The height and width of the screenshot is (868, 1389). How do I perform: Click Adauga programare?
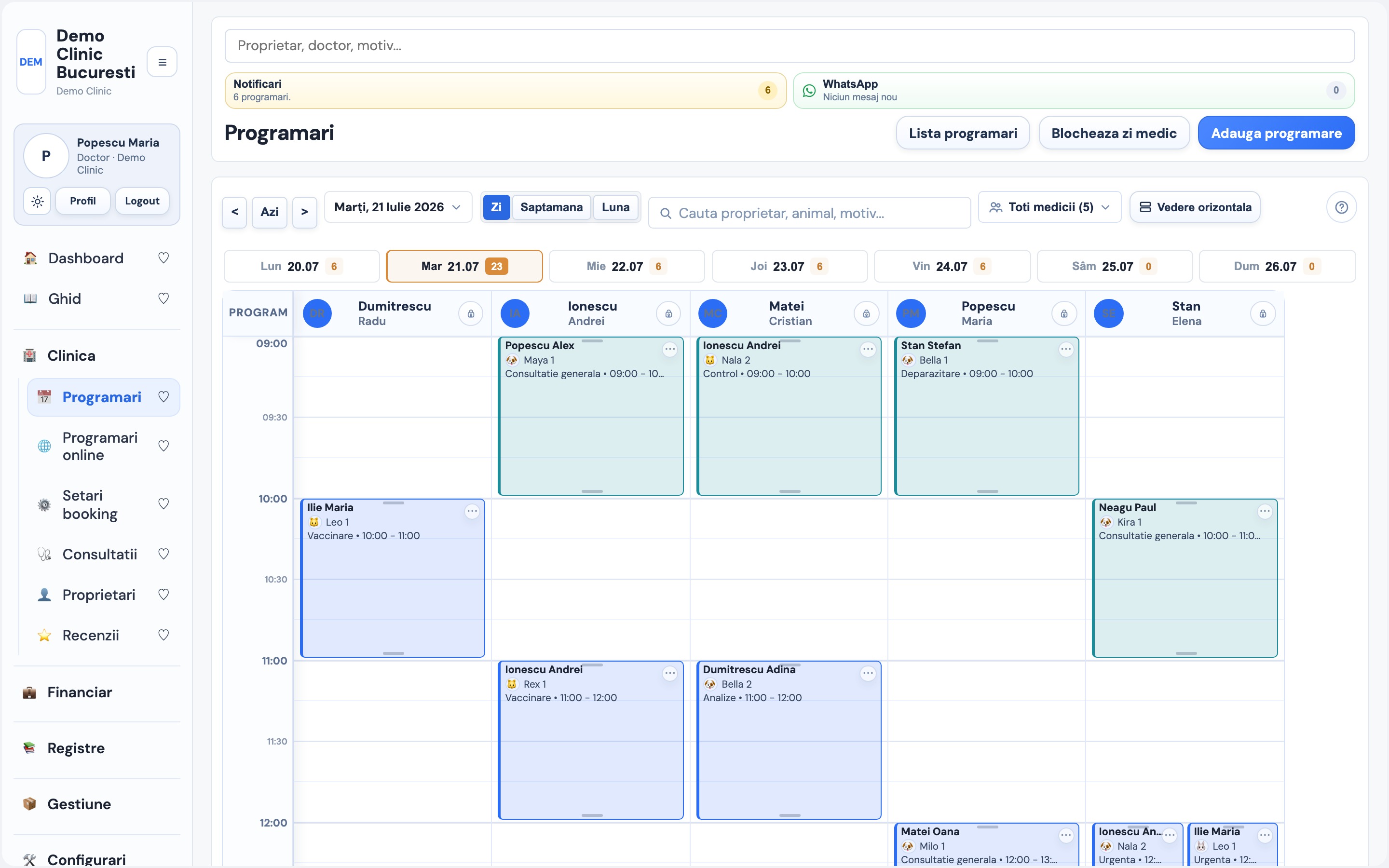coord(1276,133)
